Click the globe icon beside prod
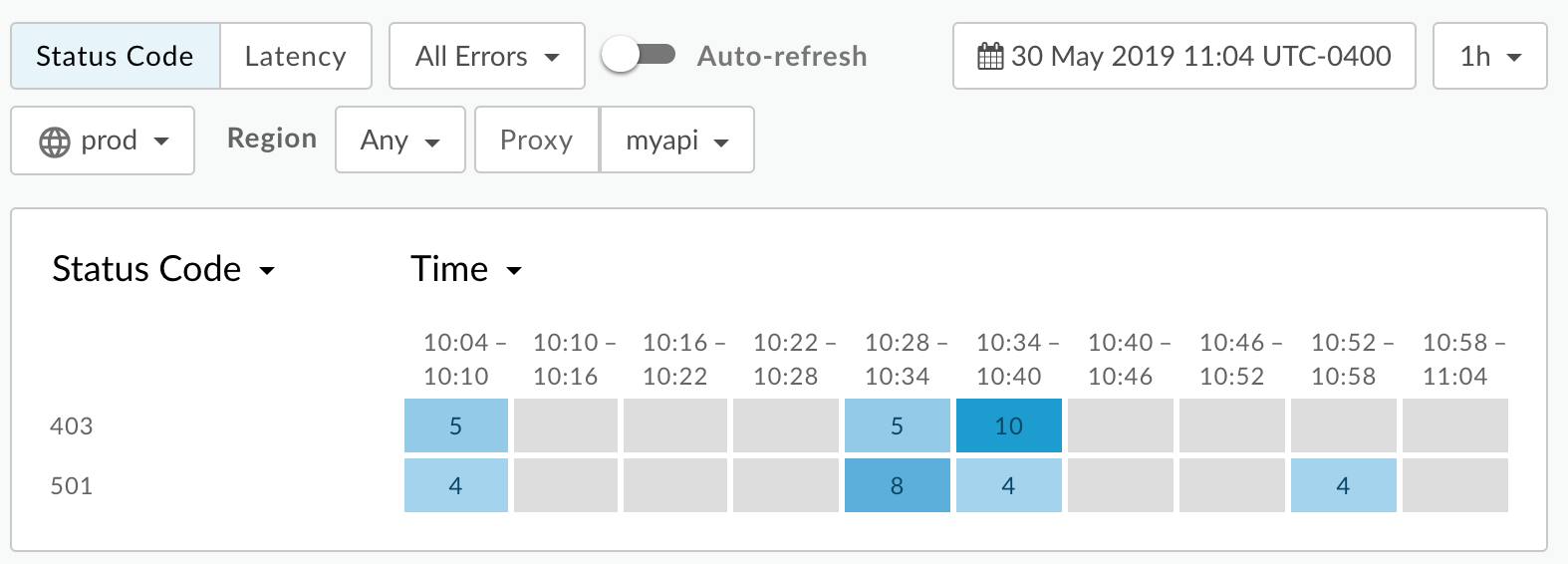Image resolution: width=1568 pixels, height=564 pixels. pos(54,141)
